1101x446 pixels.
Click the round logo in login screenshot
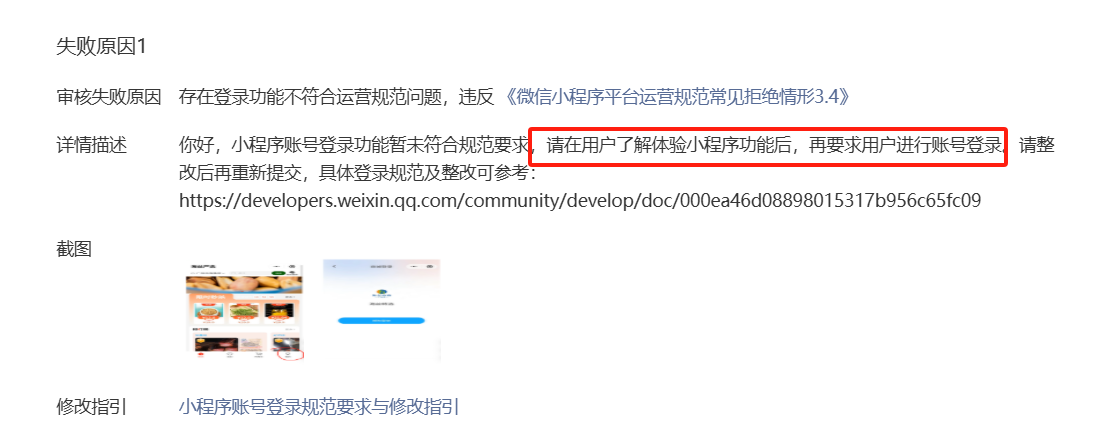pos(381,292)
